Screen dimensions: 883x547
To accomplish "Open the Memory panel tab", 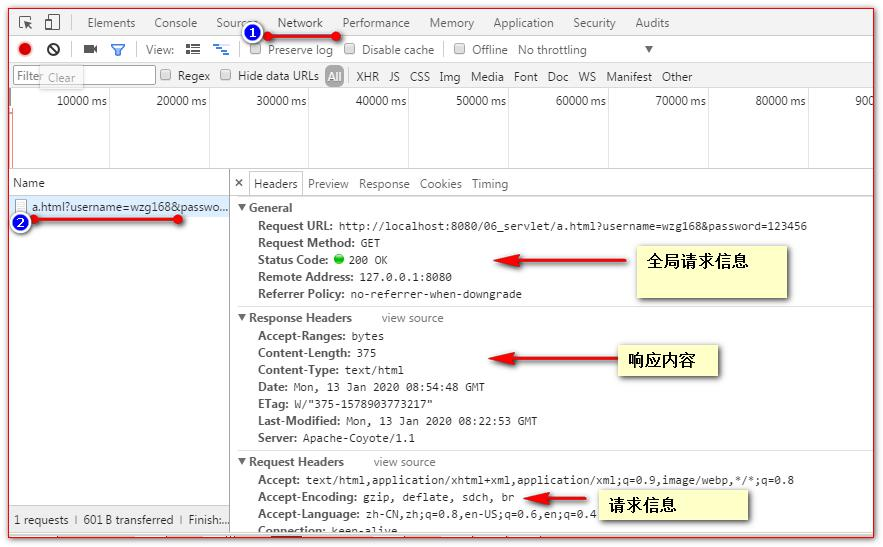I will [x=452, y=23].
